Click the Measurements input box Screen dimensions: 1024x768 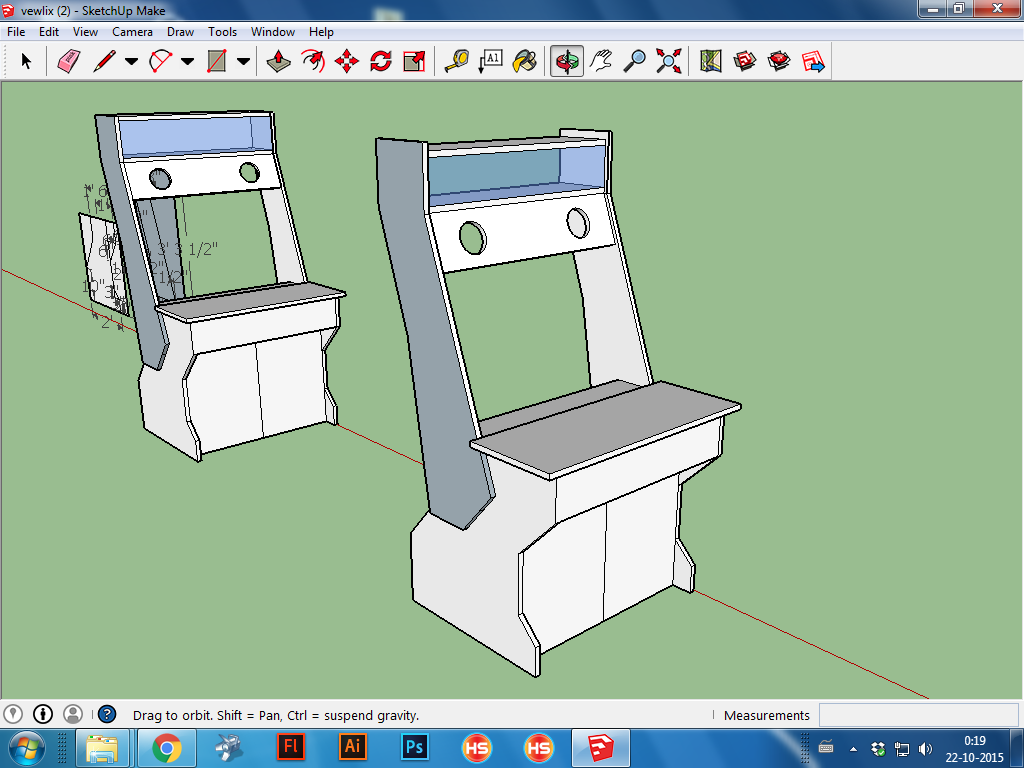(x=918, y=715)
